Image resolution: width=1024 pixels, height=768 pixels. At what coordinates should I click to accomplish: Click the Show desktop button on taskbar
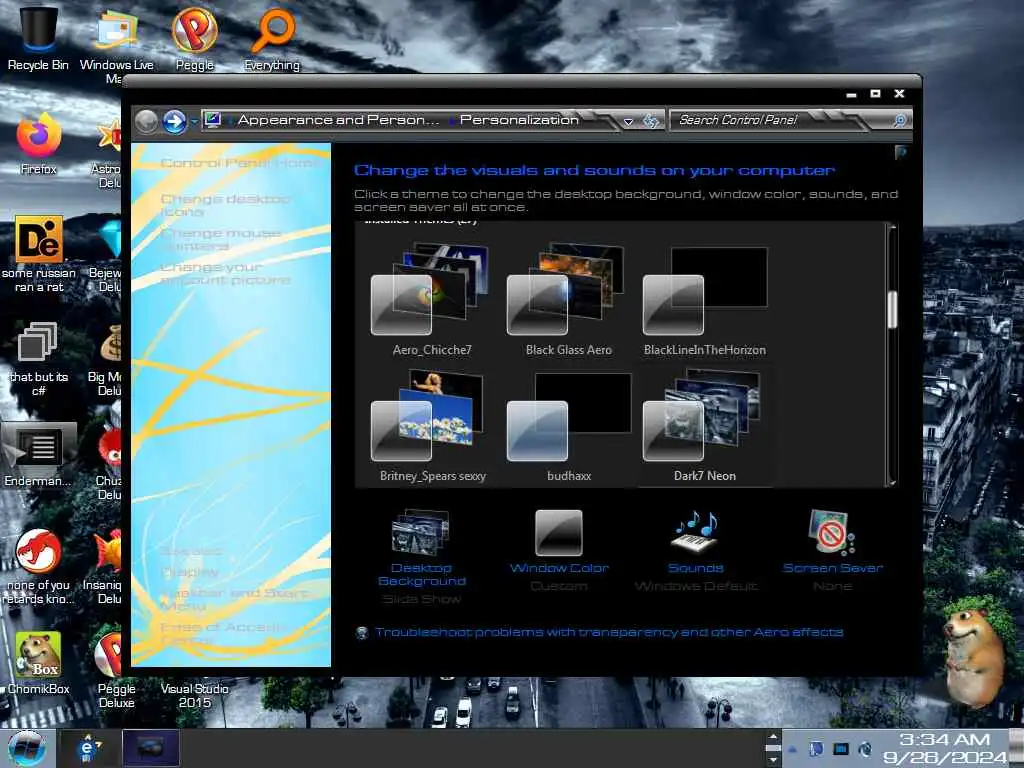point(1017,748)
